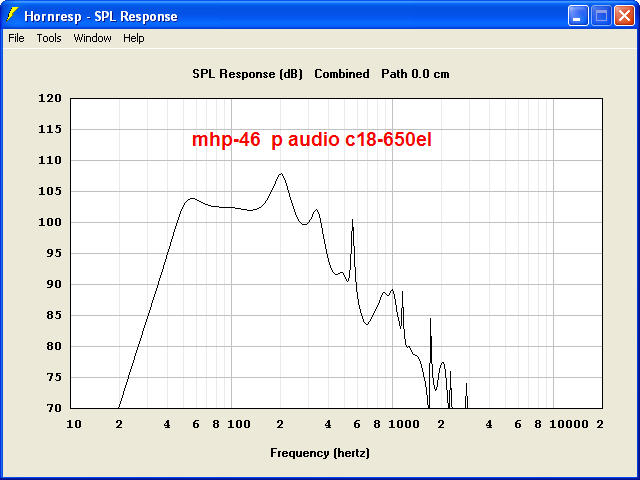This screenshot has height=480, width=640.
Task: Click the 75 value on the dB axis
Action: tap(53, 378)
